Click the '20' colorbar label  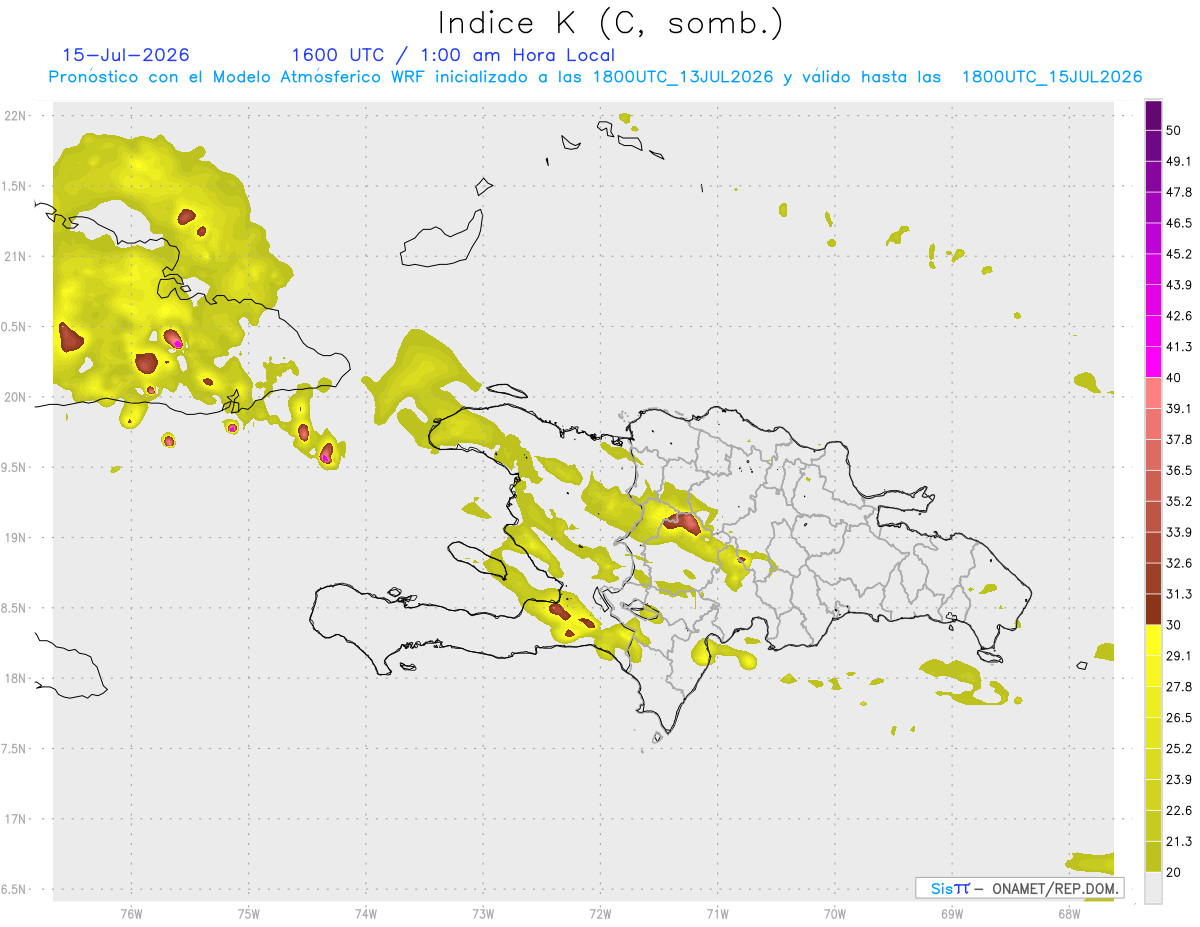[x=1174, y=873]
